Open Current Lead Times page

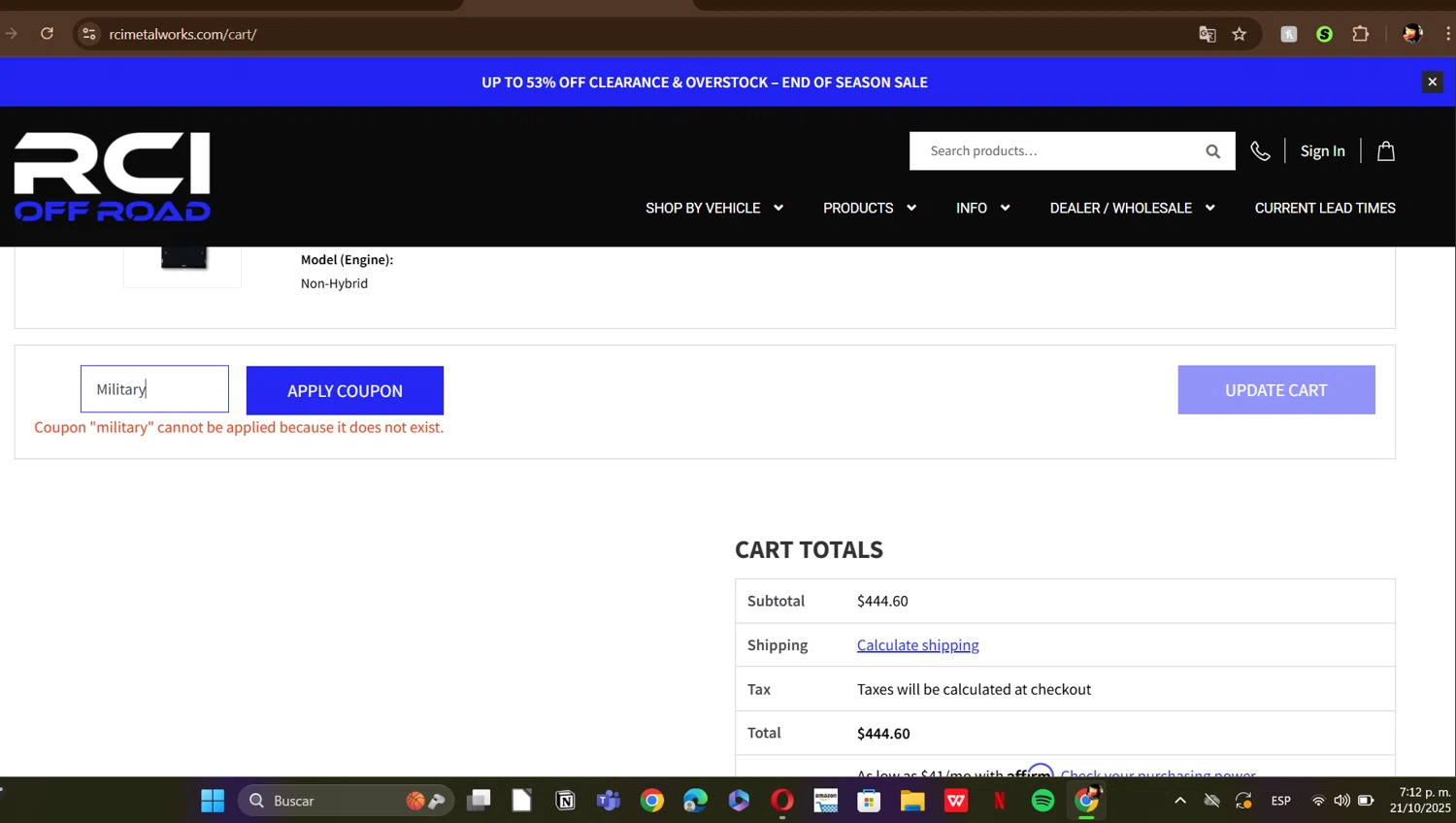click(1325, 208)
